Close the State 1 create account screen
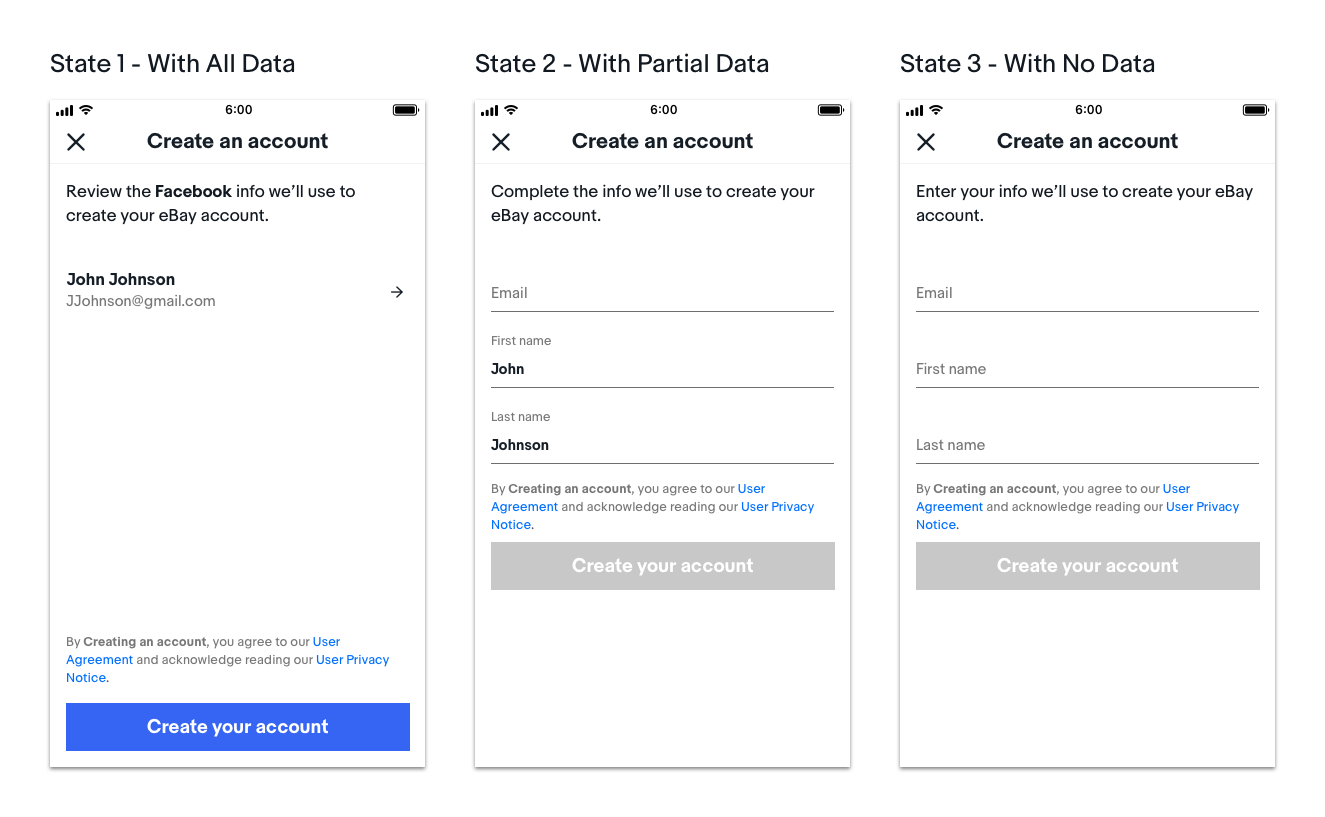The width and height of the screenshot is (1325, 817). coord(76,142)
